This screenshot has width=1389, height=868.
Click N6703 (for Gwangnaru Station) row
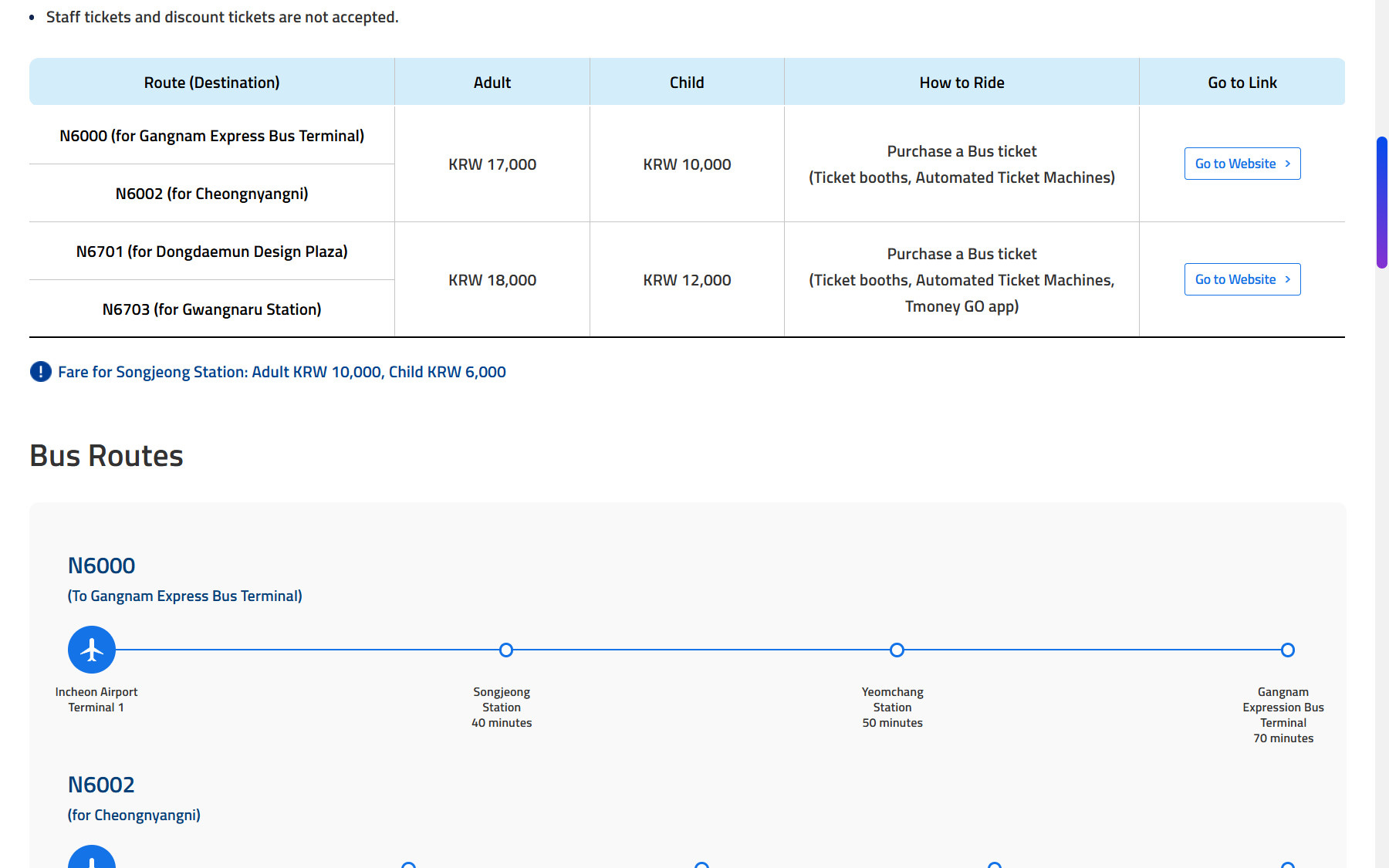click(212, 309)
